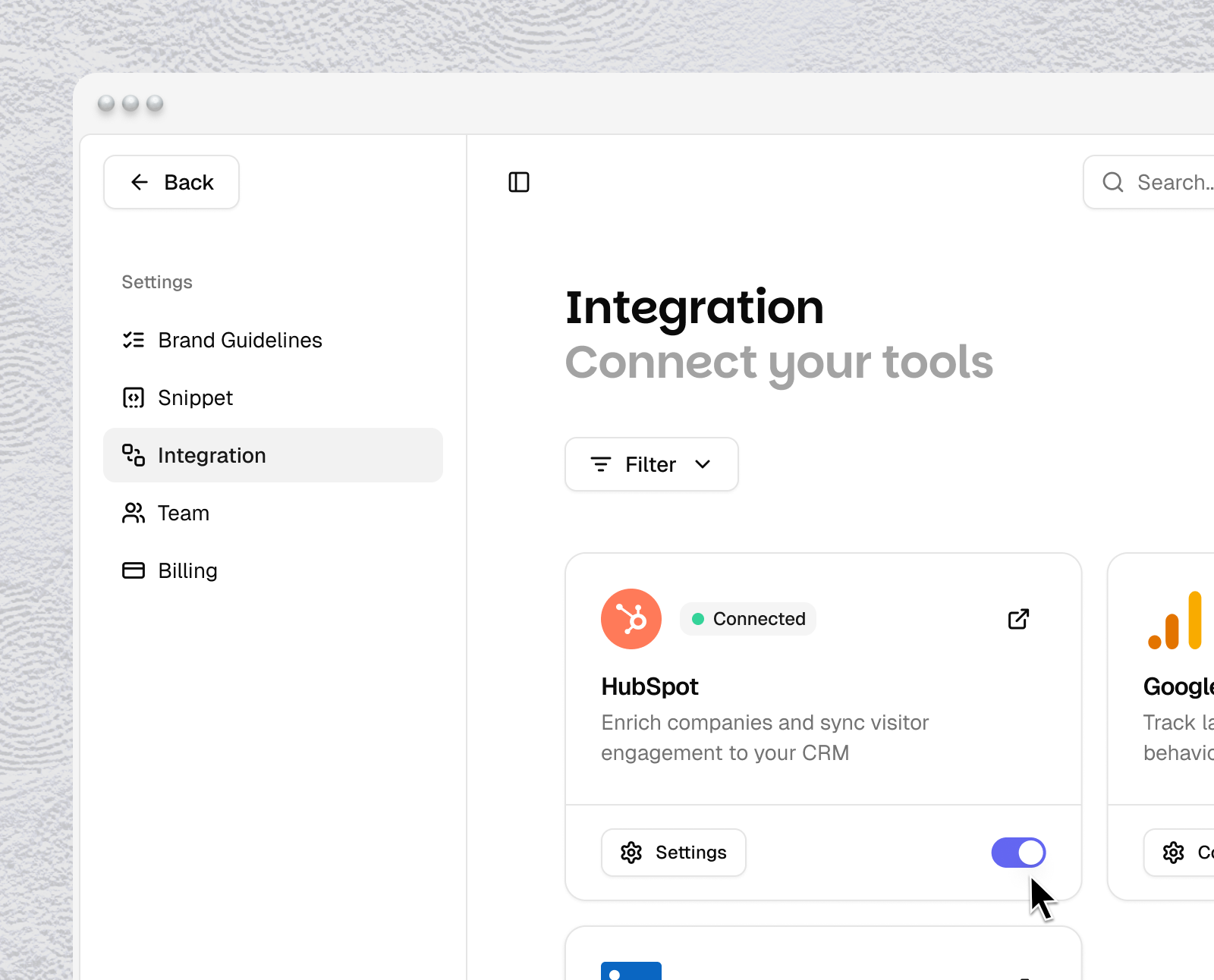Screen dimensions: 1214x980
Task: Click the Back button
Action: (171, 182)
